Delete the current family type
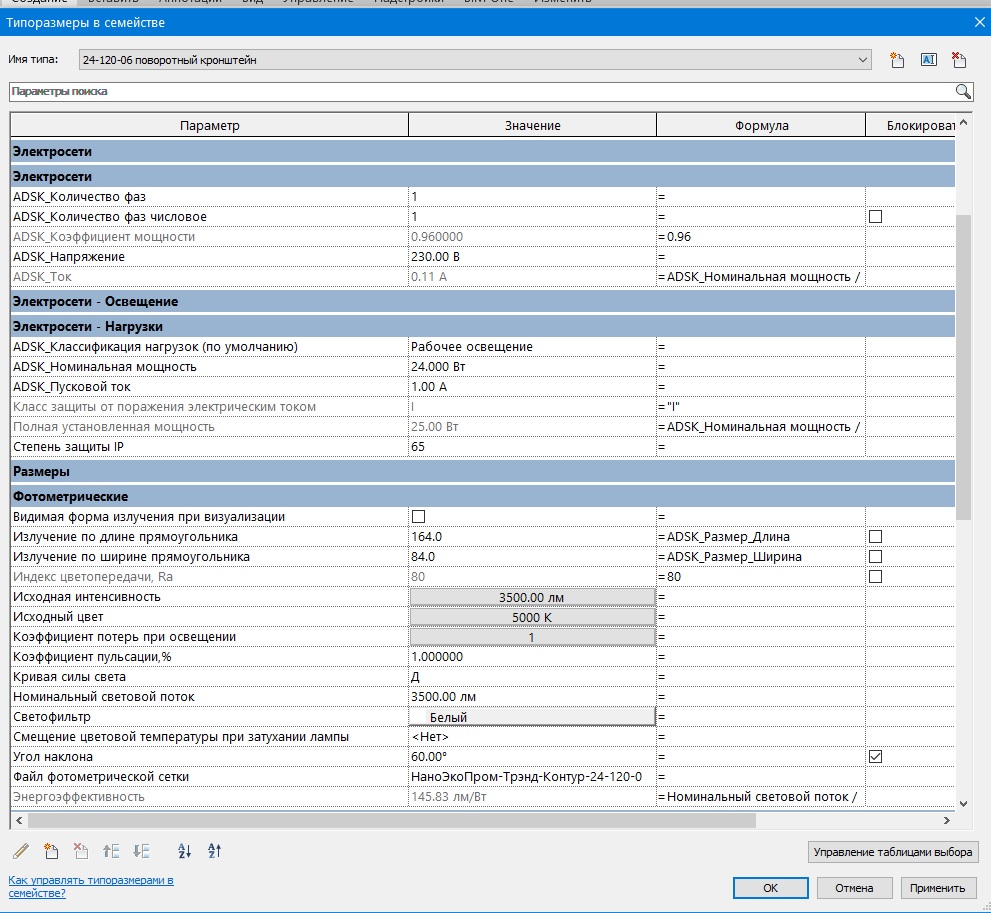This screenshot has width=991, height=913. point(959,60)
